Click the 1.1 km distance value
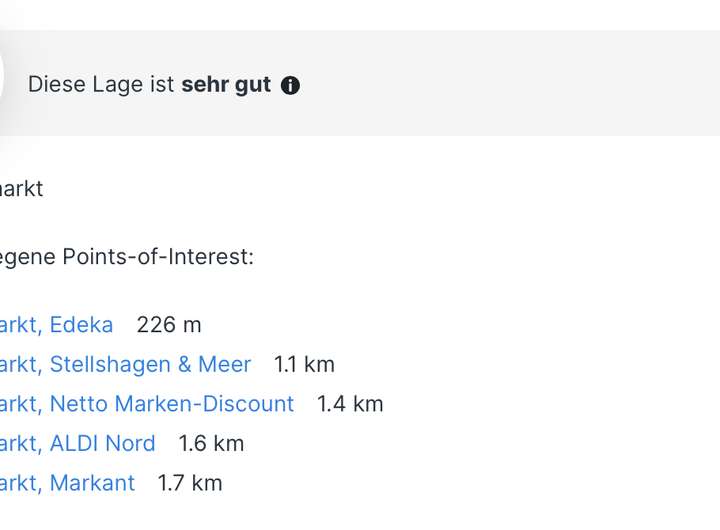The height and width of the screenshot is (530, 720). click(304, 365)
